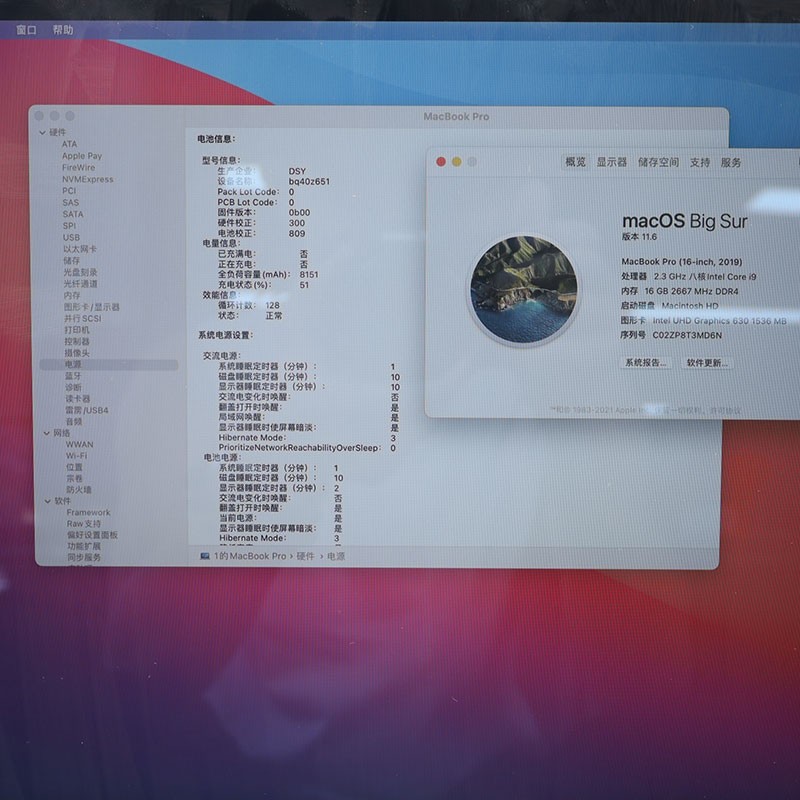
Task: Switch to the 储存空间 tab
Action: coord(658,162)
